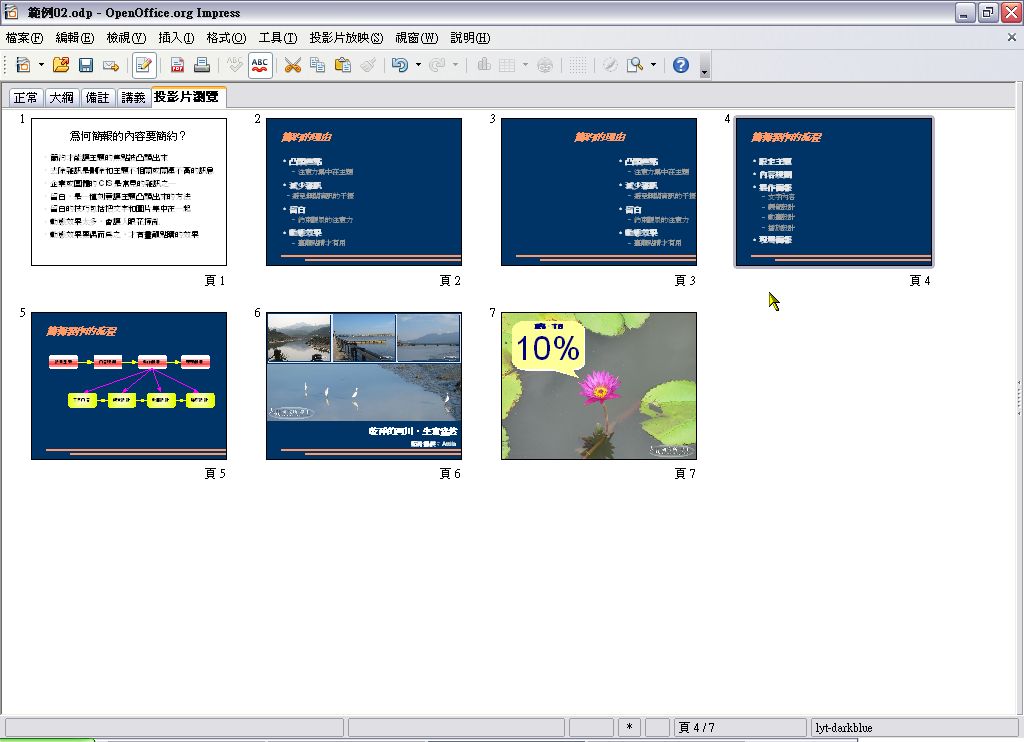Screen dimensions: 1024x742
Task: Click lyt-darkblue field in status bar
Action: [913, 728]
